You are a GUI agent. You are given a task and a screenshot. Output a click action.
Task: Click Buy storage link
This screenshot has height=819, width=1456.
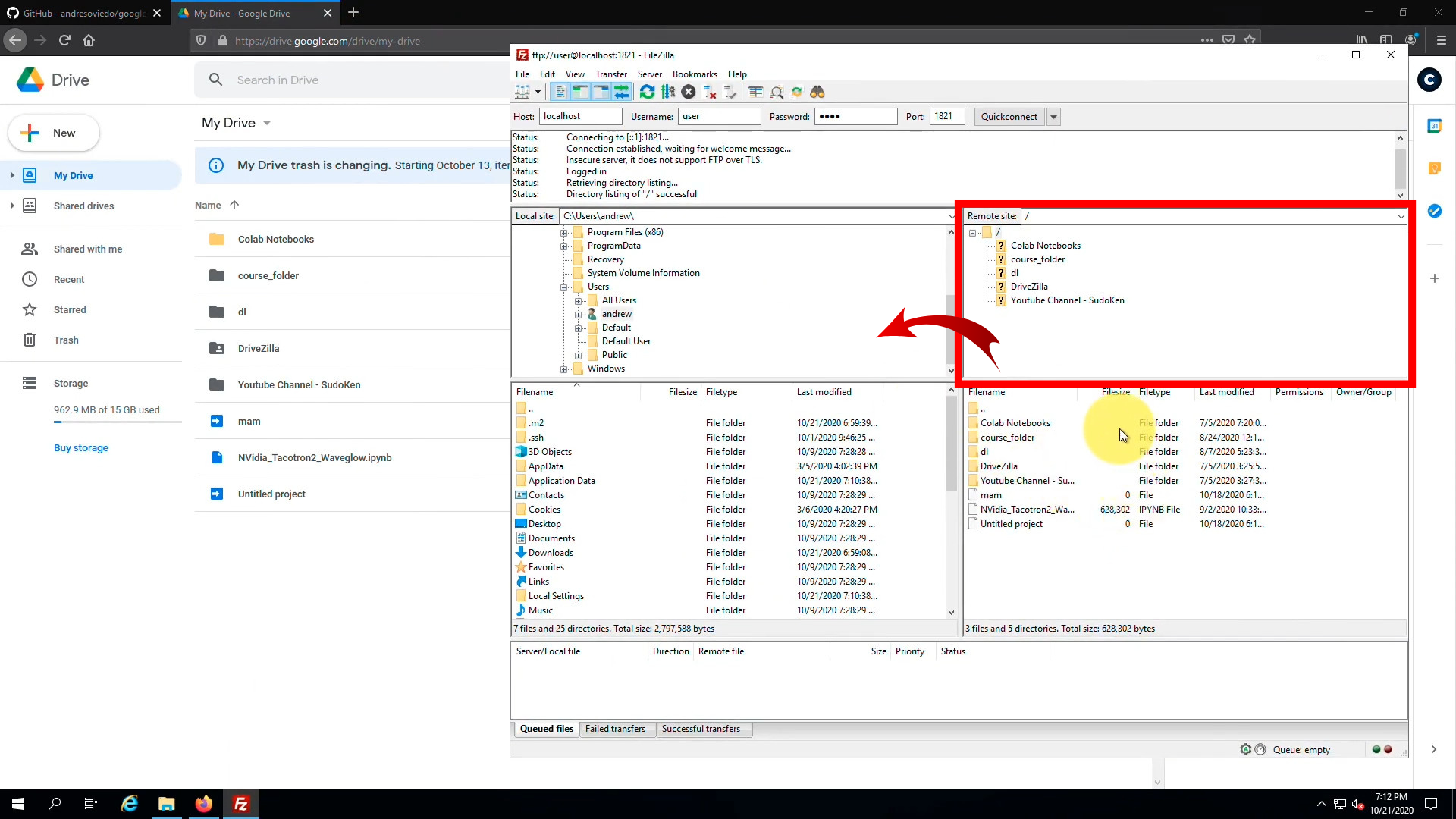(81, 448)
